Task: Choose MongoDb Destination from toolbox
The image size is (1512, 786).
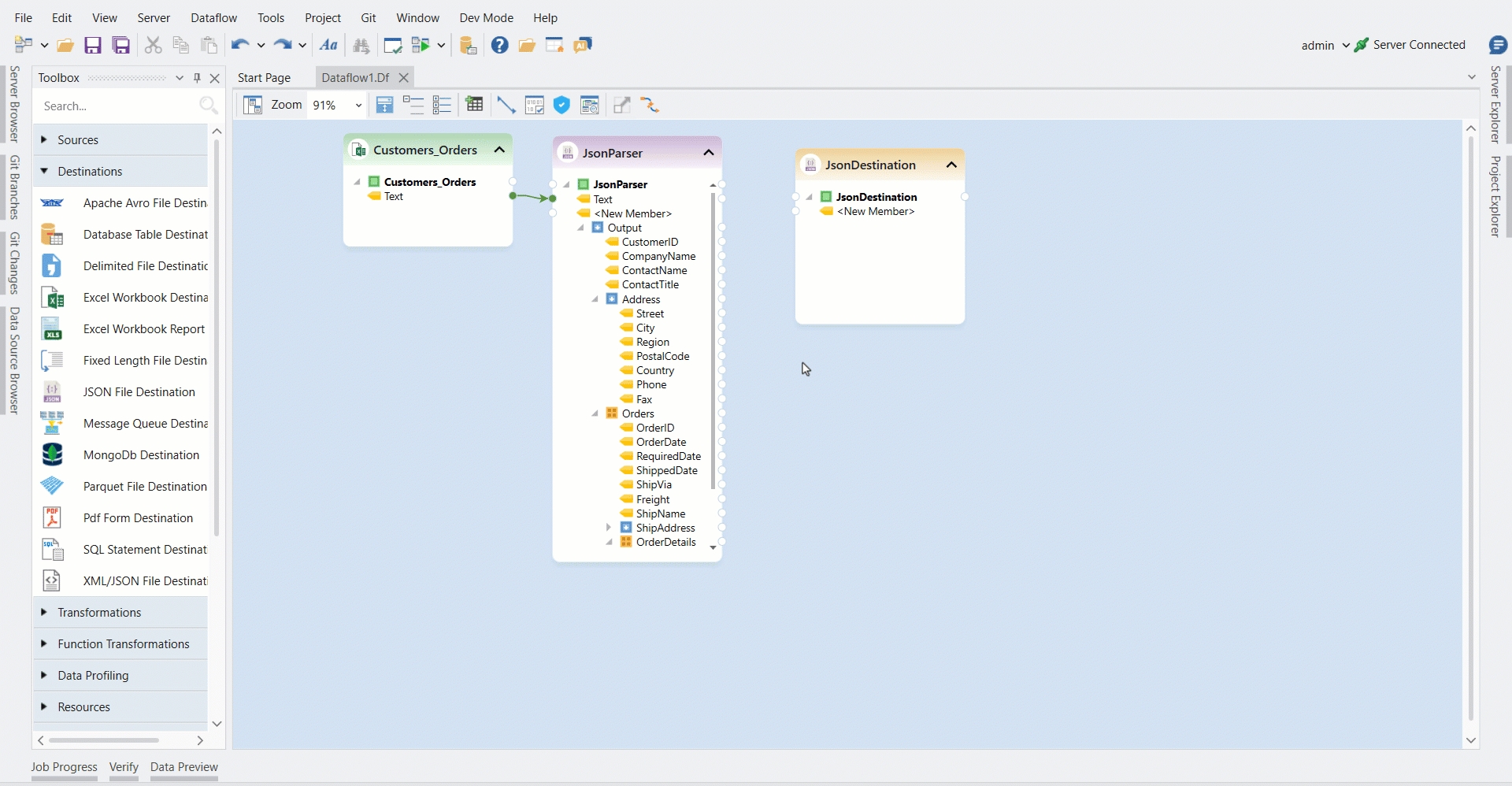Action: 141,455
